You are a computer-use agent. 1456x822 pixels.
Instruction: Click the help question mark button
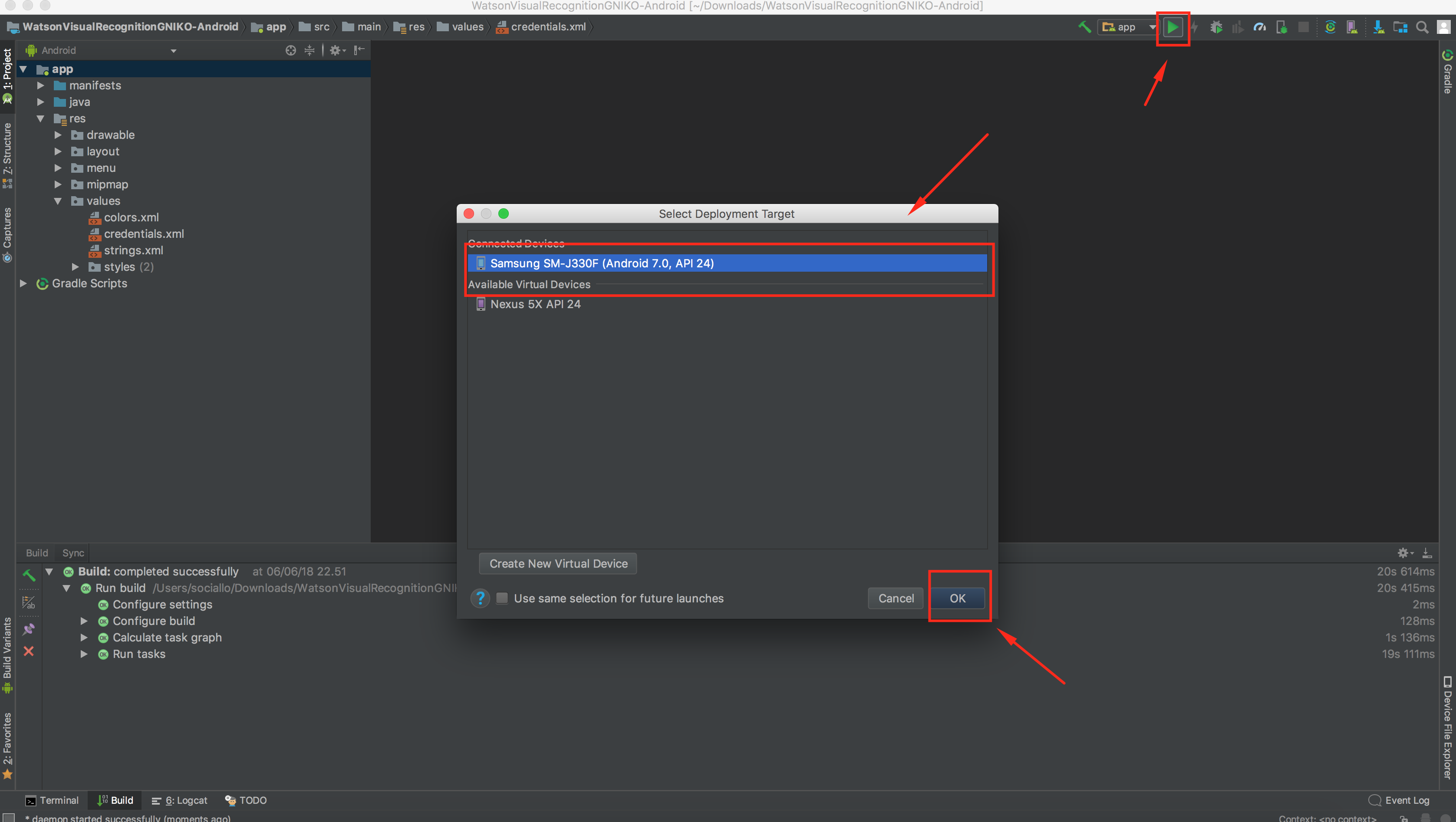[480, 598]
